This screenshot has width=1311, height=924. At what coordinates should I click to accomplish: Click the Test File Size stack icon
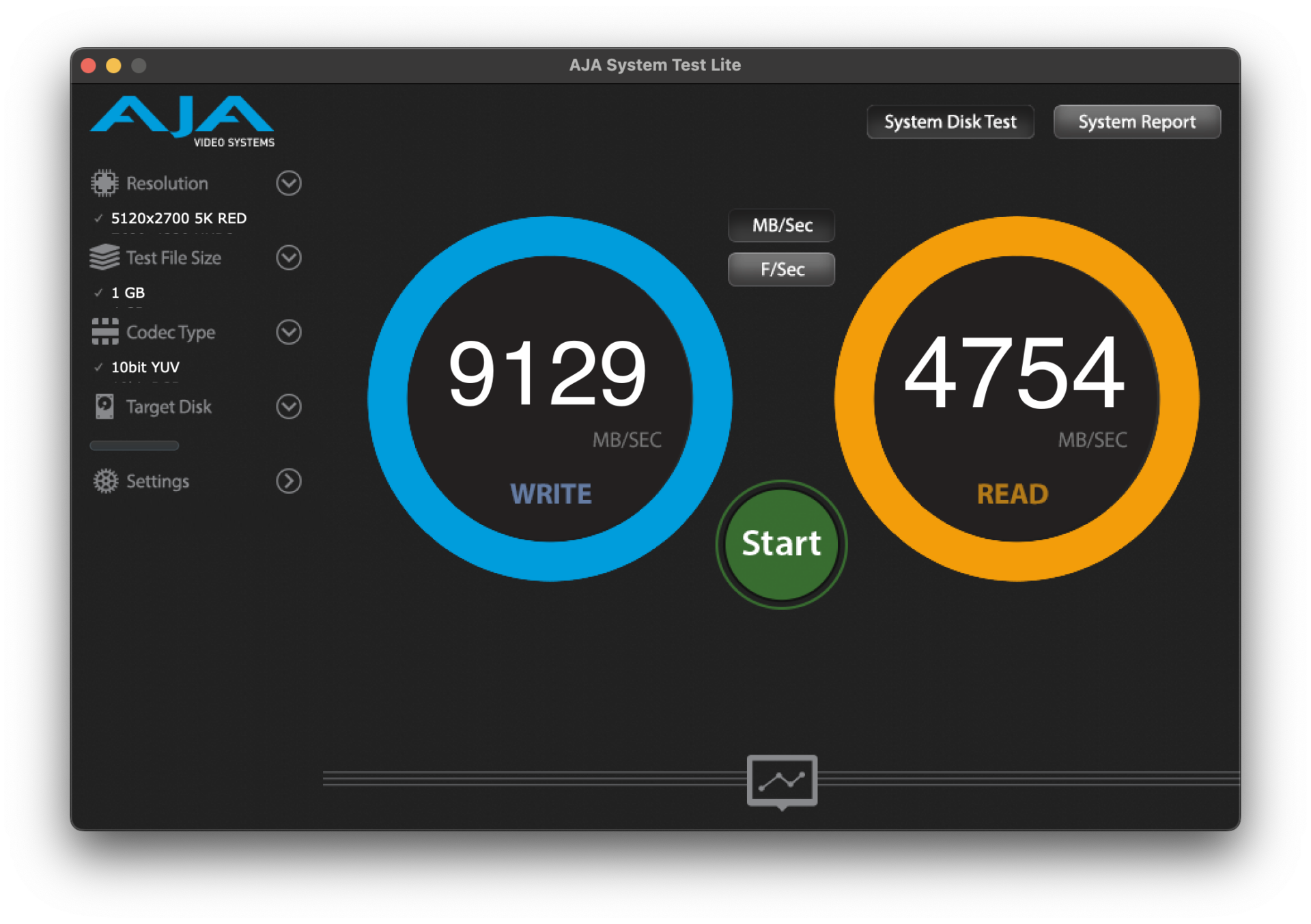tap(104, 257)
